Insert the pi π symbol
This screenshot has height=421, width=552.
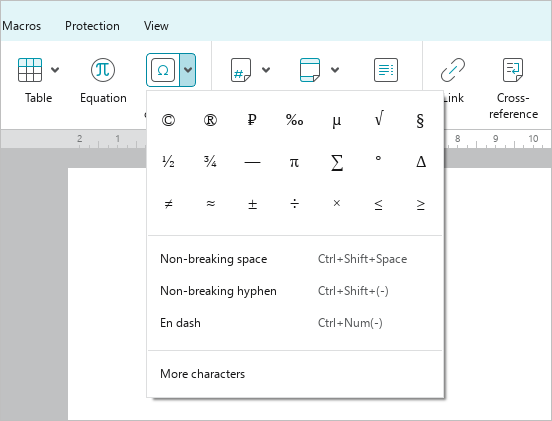pos(294,163)
